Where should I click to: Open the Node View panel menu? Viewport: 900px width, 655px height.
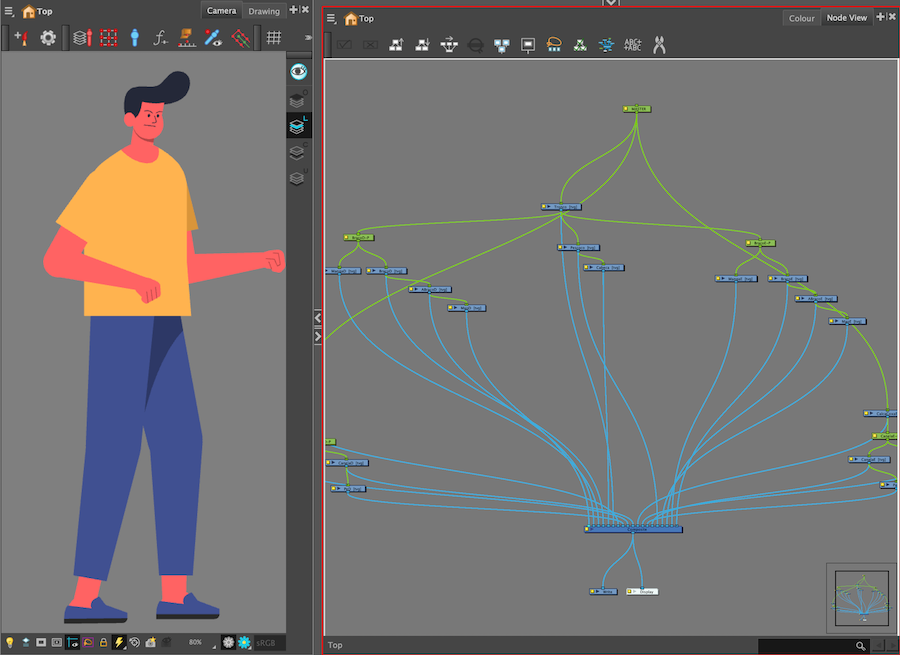(330, 17)
